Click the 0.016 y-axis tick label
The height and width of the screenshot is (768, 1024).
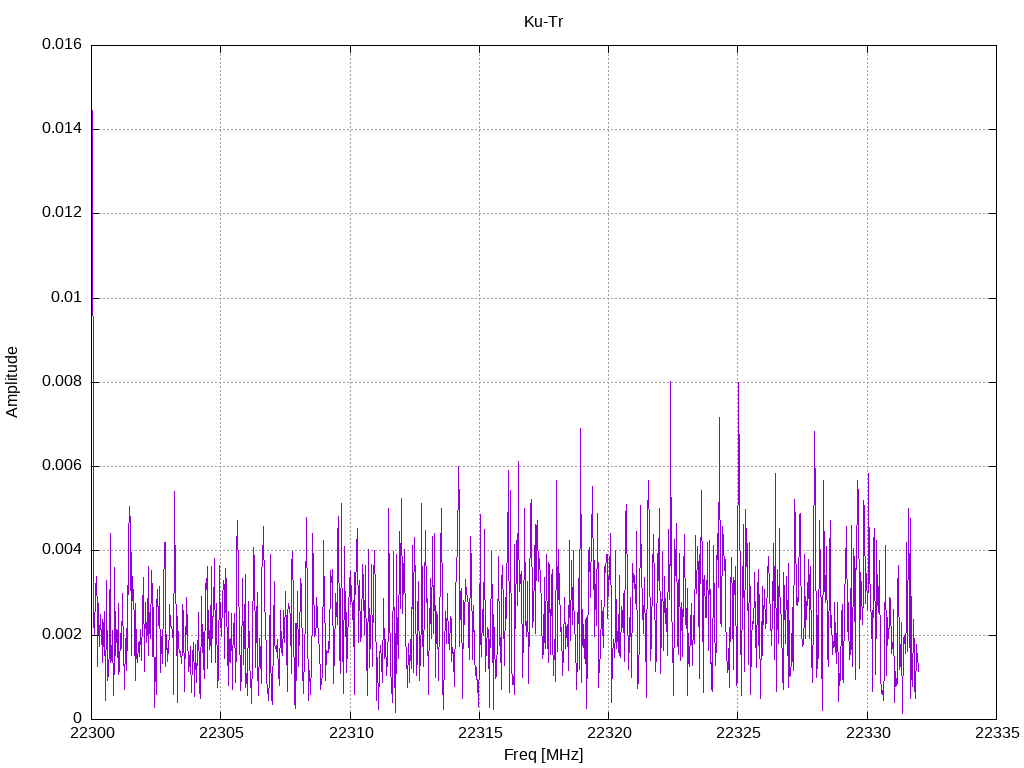(x=61, y=45)
